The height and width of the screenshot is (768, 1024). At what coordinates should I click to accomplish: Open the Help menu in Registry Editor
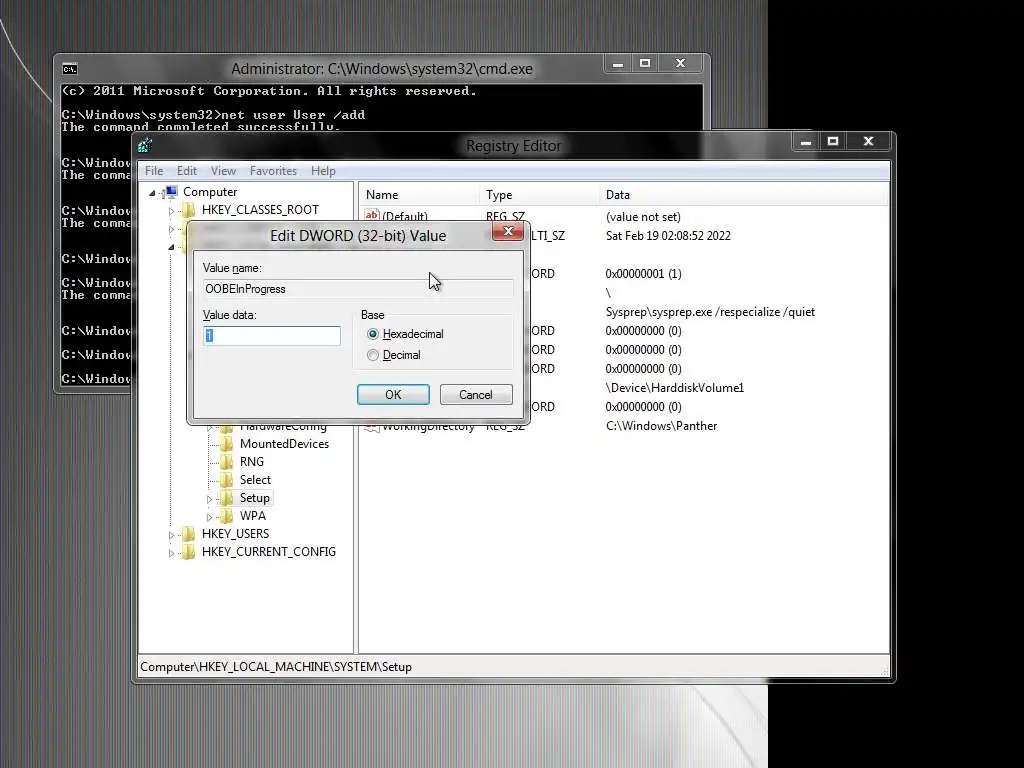coord(323,170)
